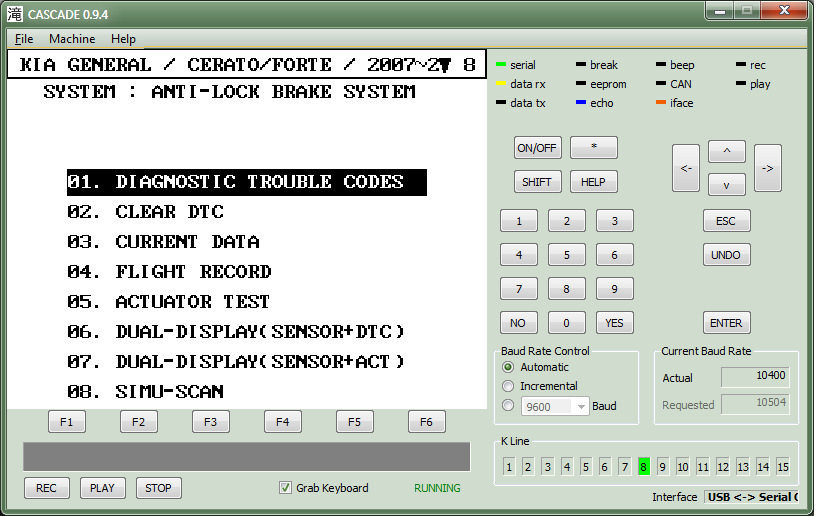Click the gray recording progress bar
Viewport: 819px width, 516px height.
point(247,456)
